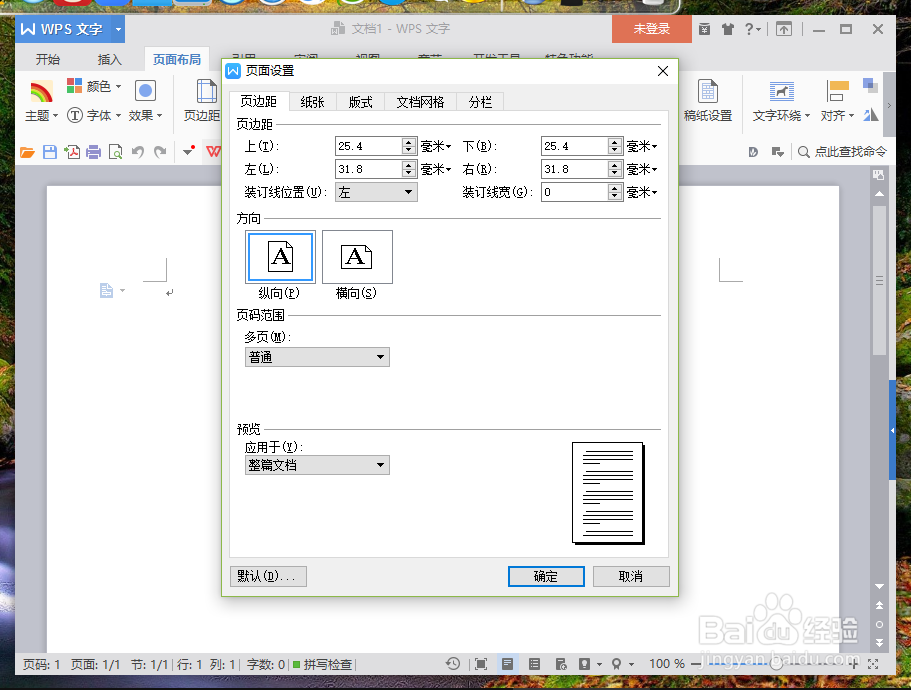Click the 下(B) bottom margin field
This screenshot has width=911, height=690.
coord(574,146)
